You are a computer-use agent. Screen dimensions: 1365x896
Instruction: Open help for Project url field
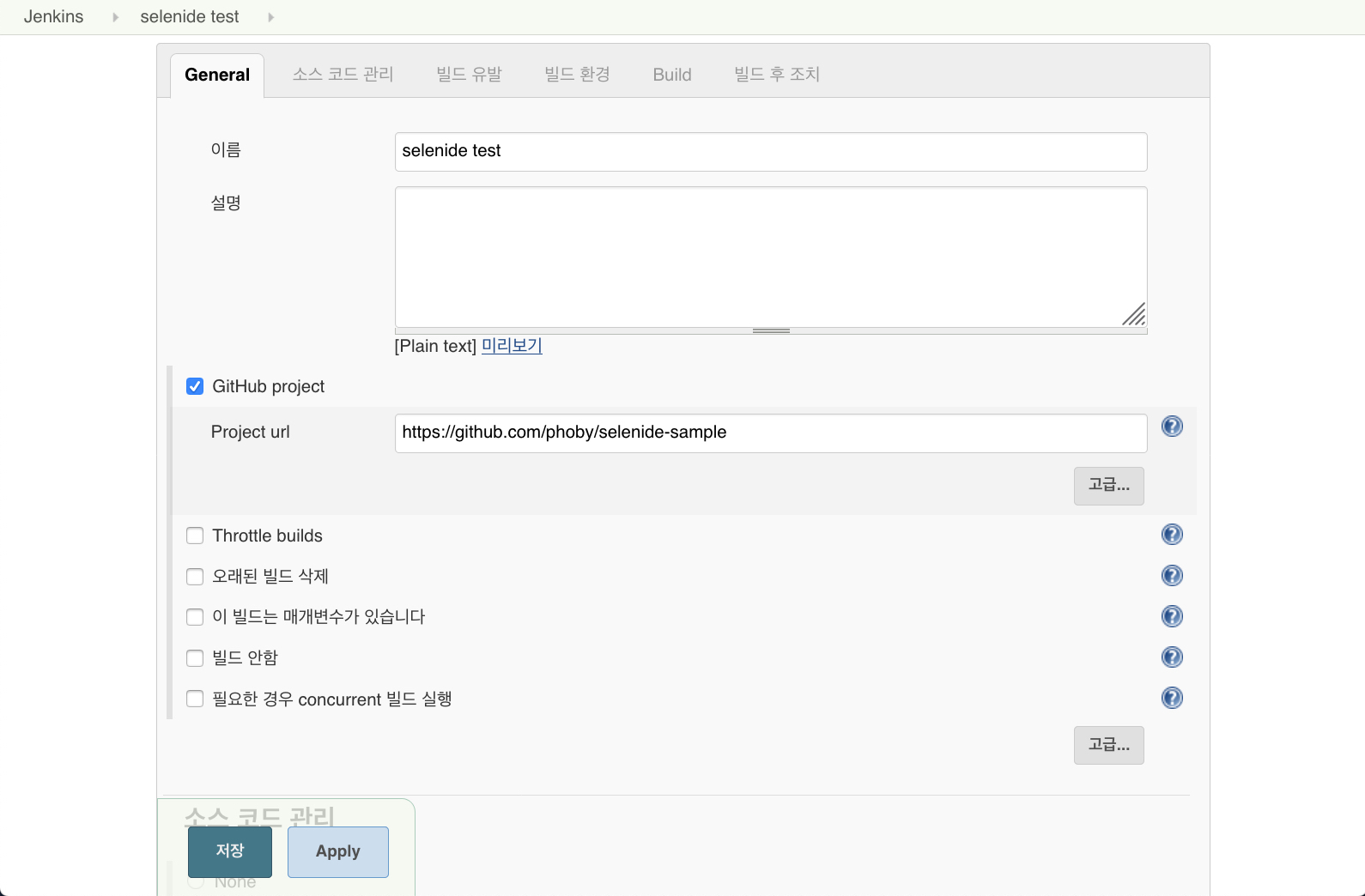(x=1172, y=427)
